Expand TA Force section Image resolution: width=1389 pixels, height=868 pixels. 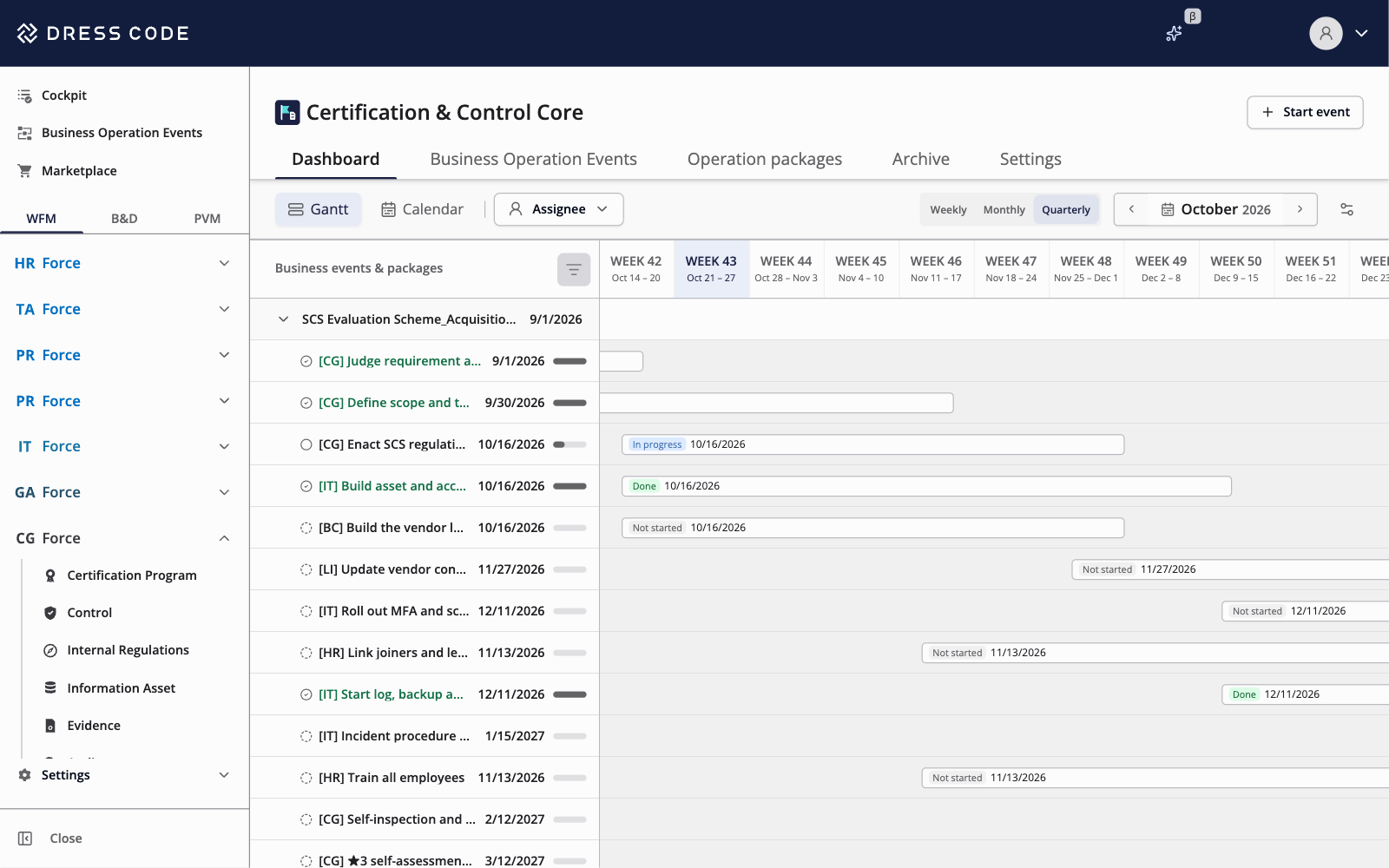(x=224, y=309)
